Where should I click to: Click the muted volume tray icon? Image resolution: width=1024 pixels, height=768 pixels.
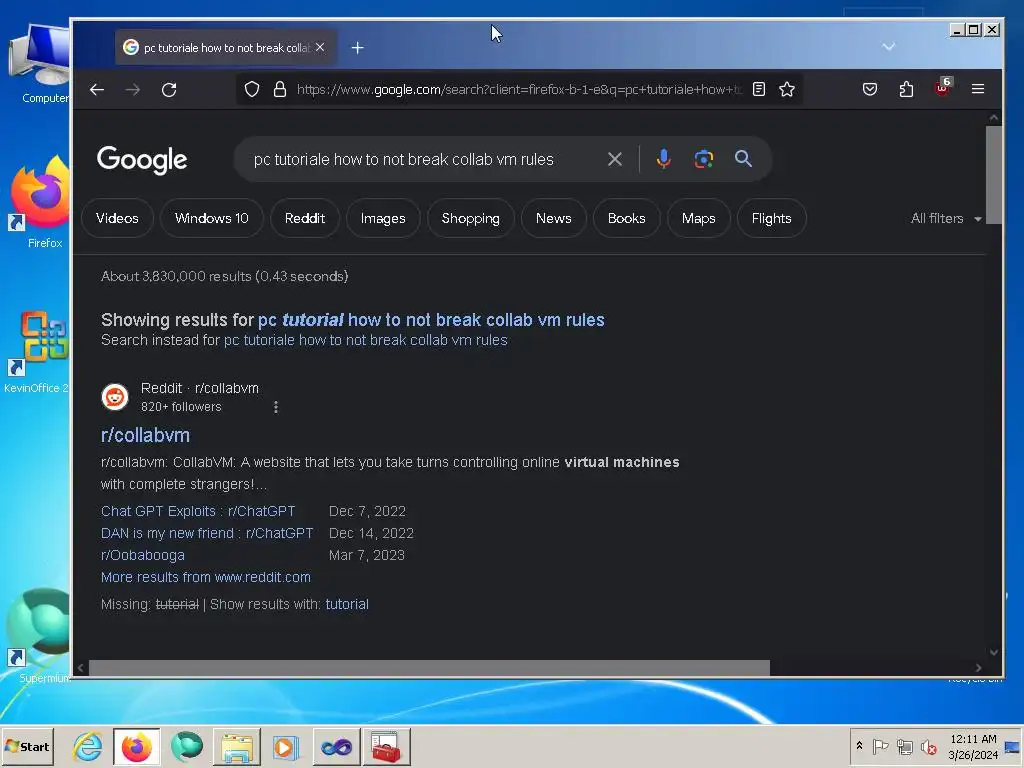coord(928,746)
